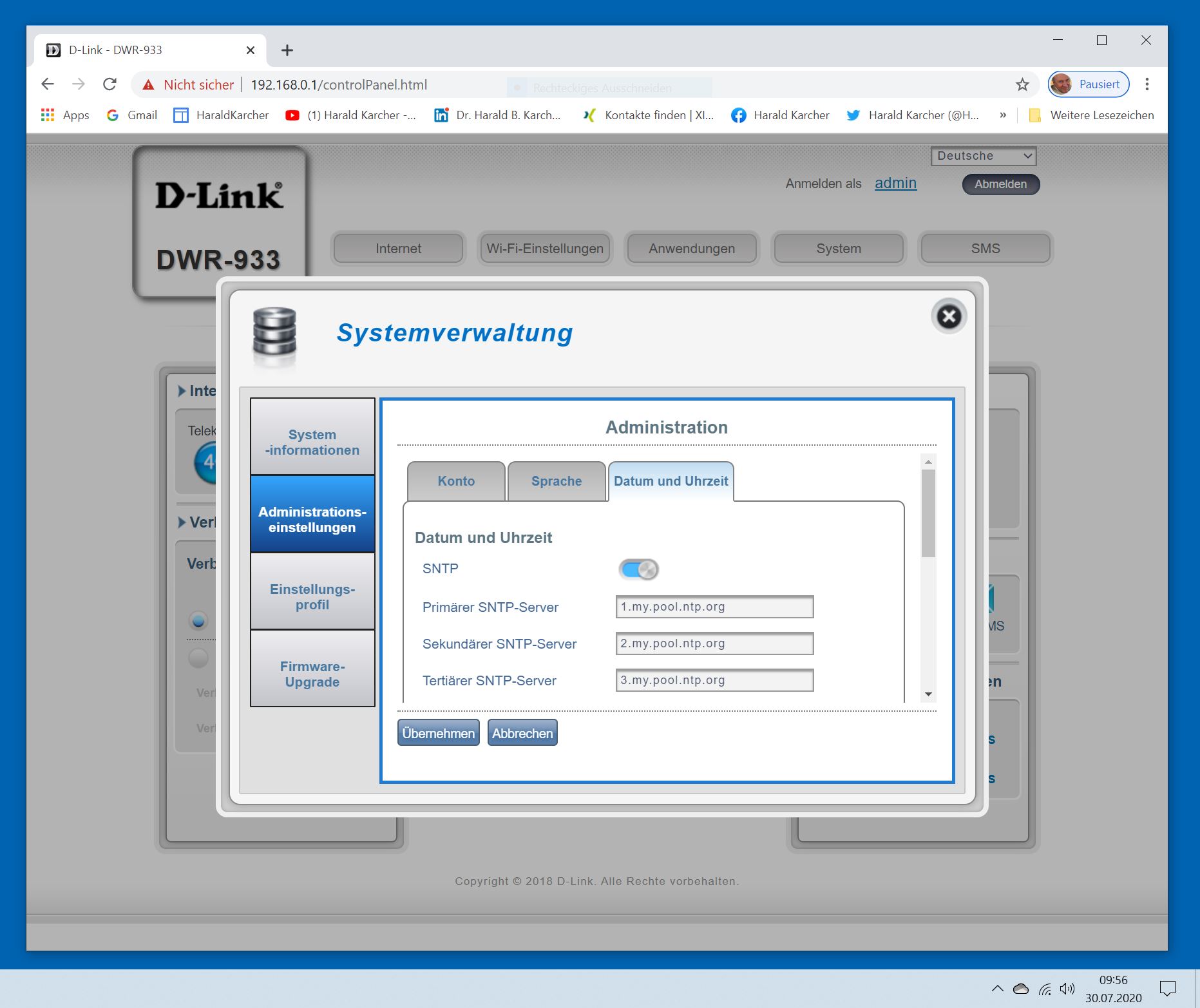Image resolution: width=1200 pixels, height=1008 pixels.
Task: Click the Abmelden logout button
Action: pos(1000,184)
